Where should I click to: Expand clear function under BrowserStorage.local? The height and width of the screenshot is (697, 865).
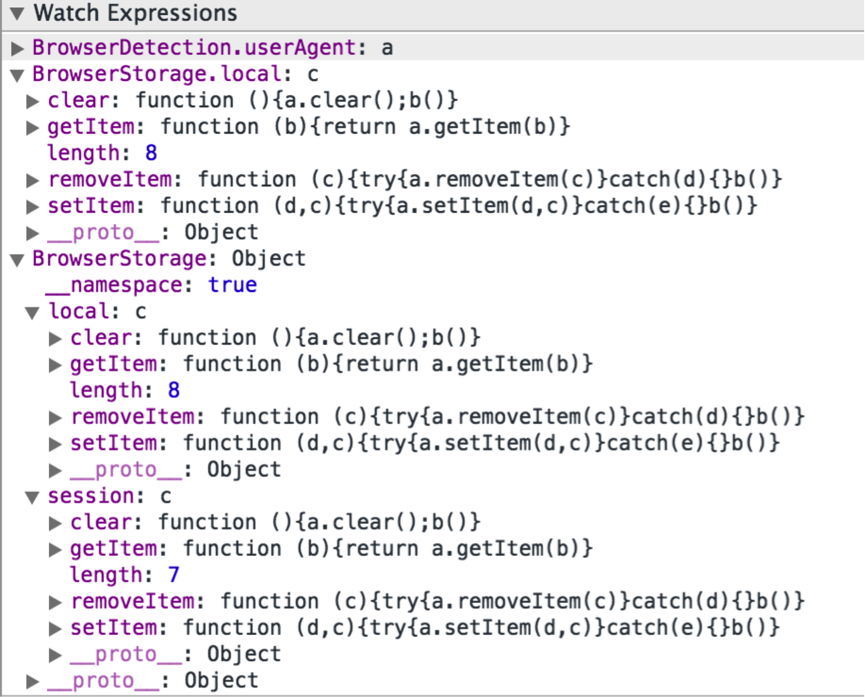pyautogui.click(x=33, y=102)
